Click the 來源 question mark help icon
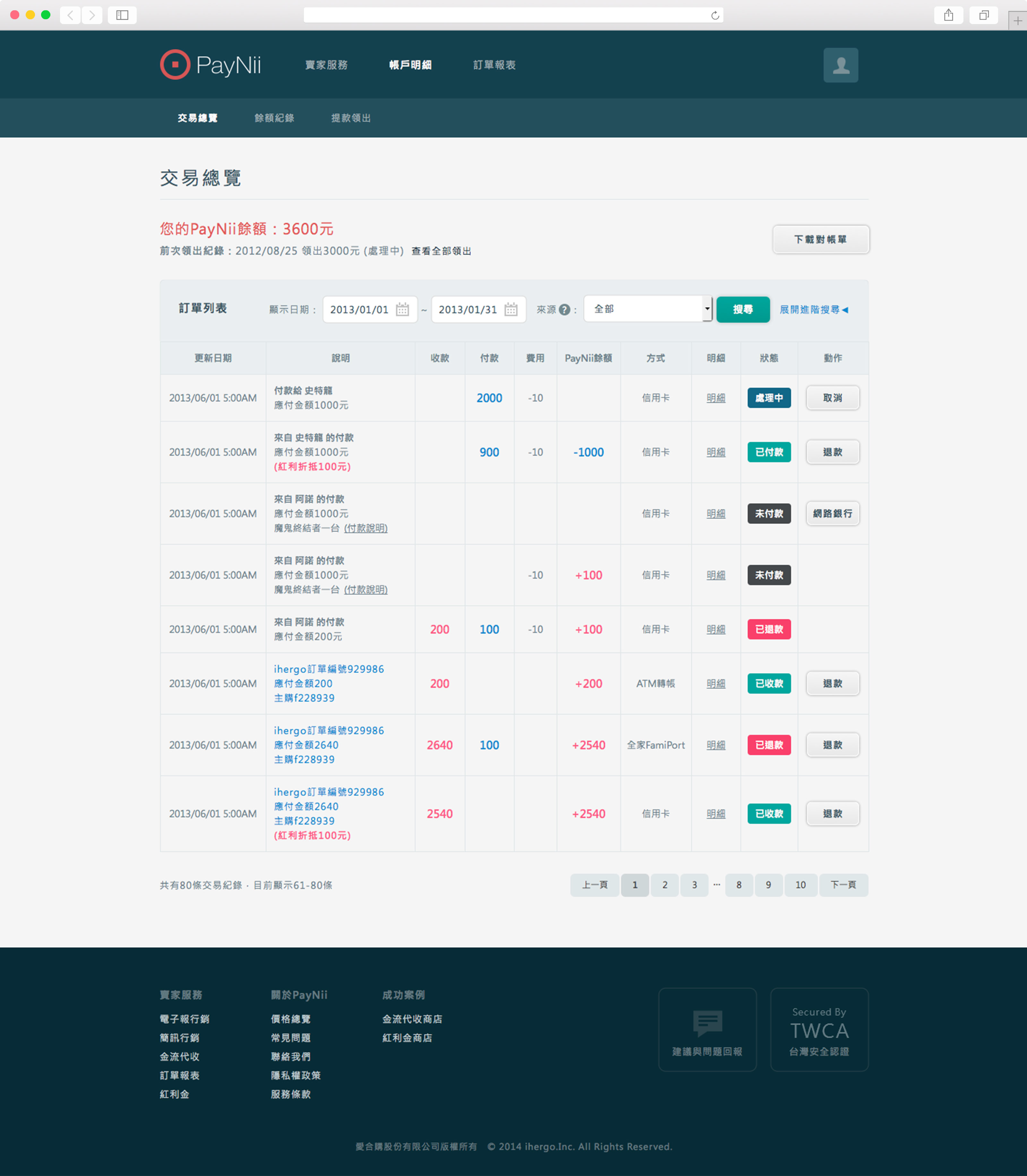This screenshot has width=1027, height=1176. tap(564, 309)
